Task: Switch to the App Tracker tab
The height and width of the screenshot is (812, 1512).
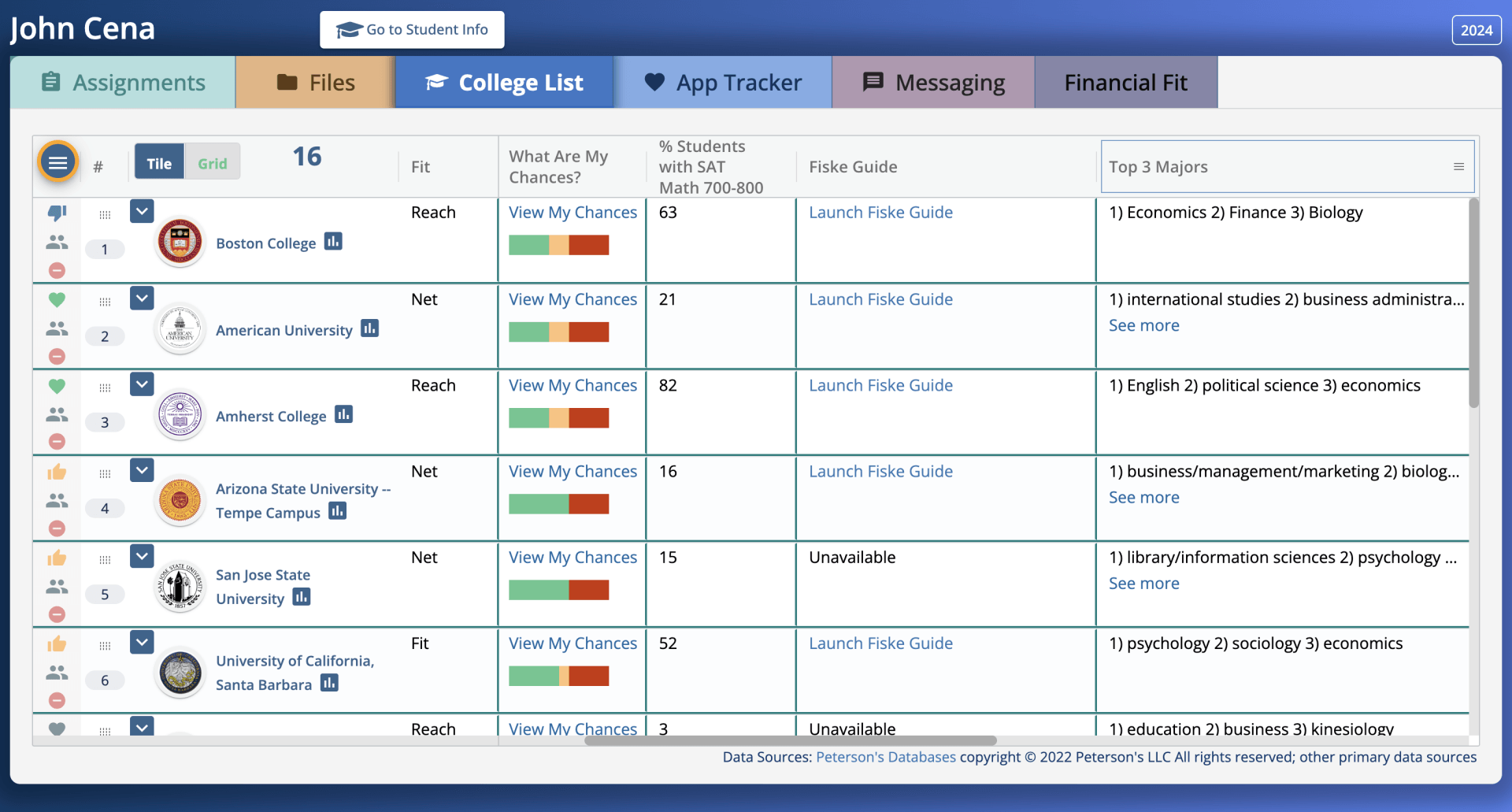Action: [x=723, y=82]
